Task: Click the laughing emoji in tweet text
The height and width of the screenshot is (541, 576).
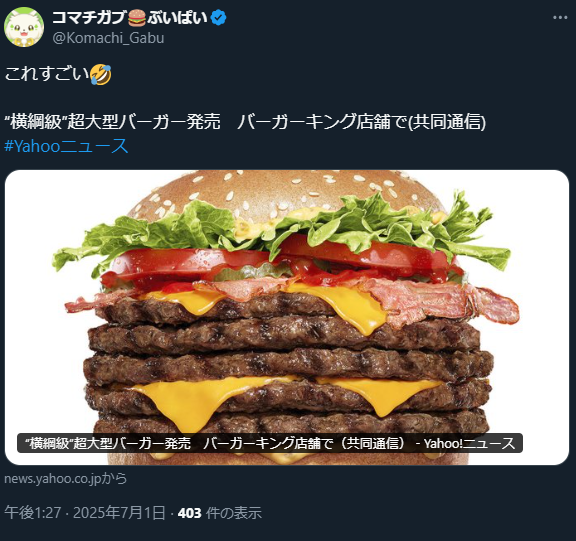Action: point(101,74)
